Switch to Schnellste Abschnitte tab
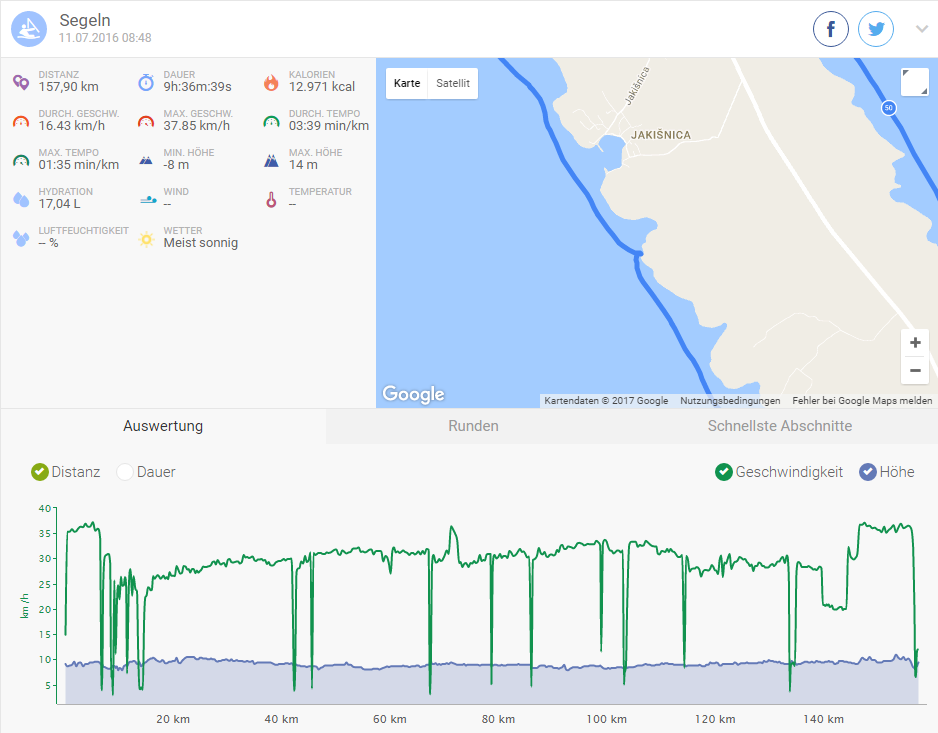This screenshot has height=733, width=938. point(779,426)
